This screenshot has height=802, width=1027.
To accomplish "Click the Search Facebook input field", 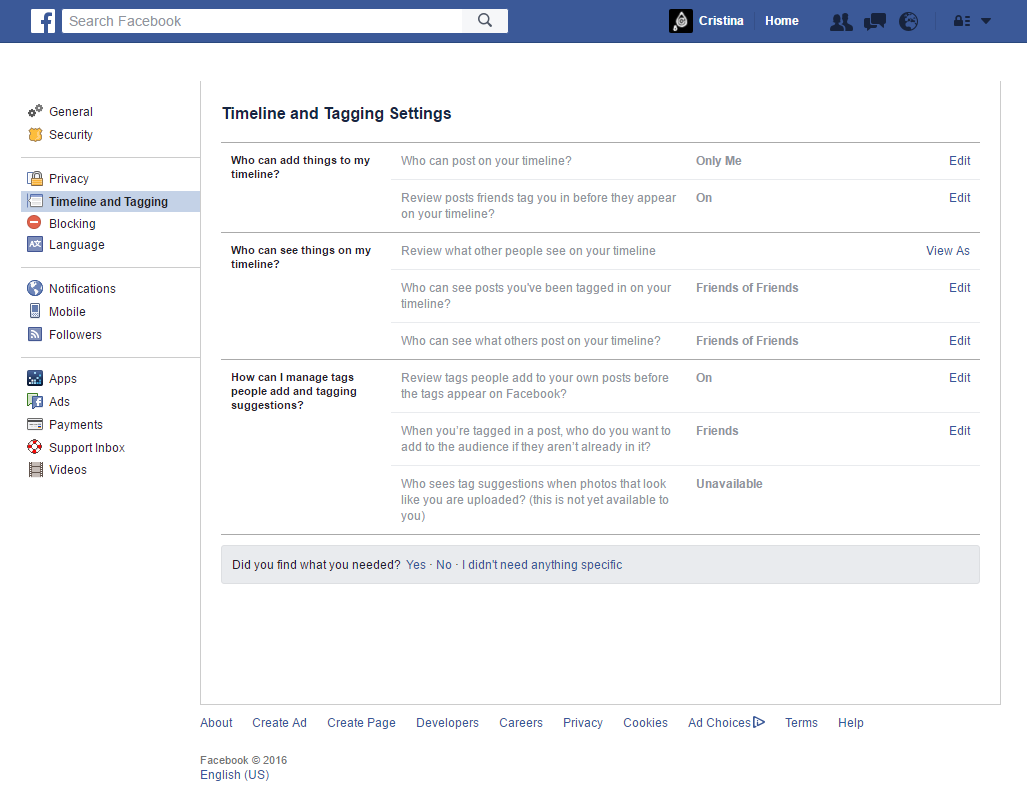I will click(262, 21).
